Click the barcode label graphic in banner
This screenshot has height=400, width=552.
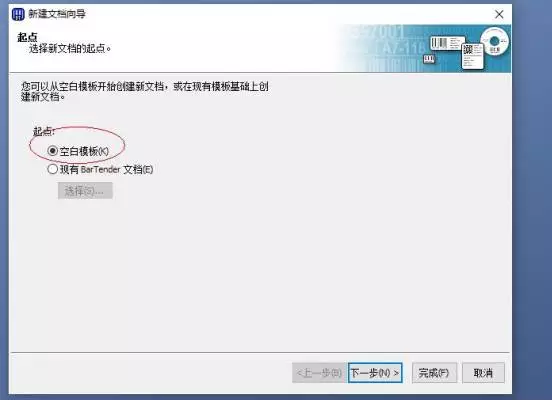click(446, 44)
